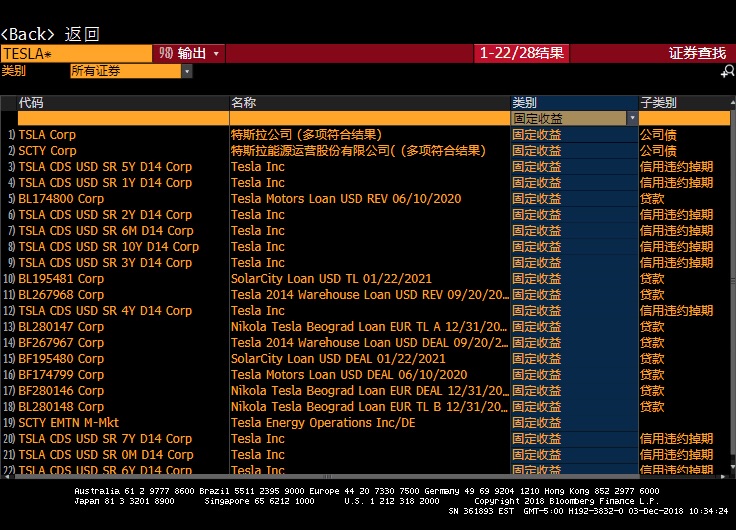Screen dimensions: 736x530
Task: Click Tesla Motors Loan USD REV 06/10/2020
Action: point(346,199)
